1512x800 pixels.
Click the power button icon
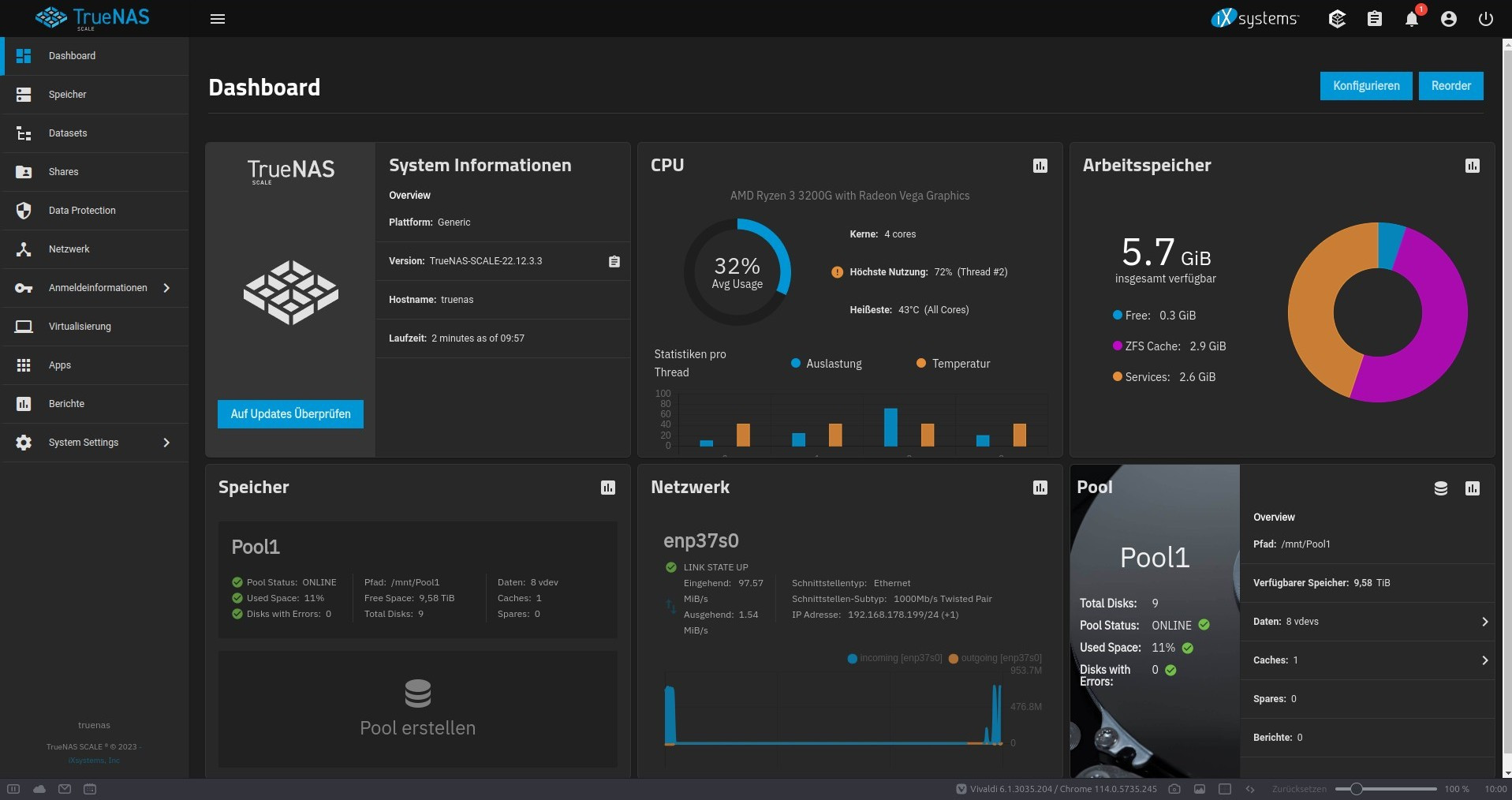(x=1485, y=19)
